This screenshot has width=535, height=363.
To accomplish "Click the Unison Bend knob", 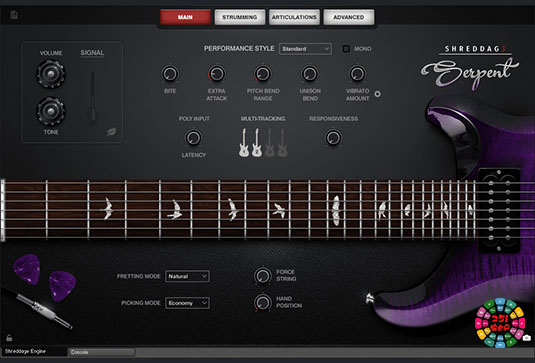I will 310,74.
